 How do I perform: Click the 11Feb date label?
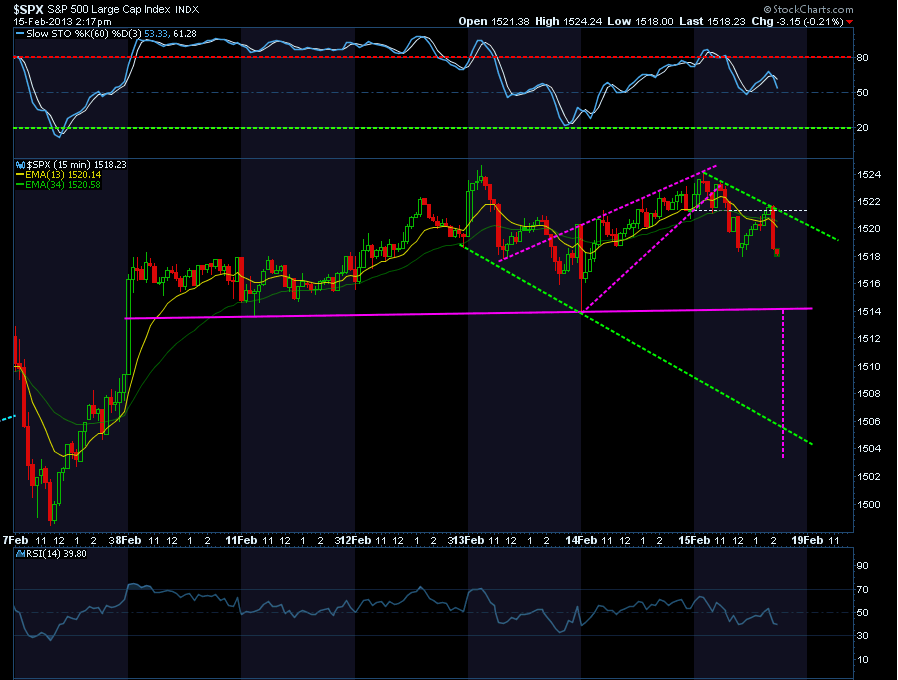(241, 540)
